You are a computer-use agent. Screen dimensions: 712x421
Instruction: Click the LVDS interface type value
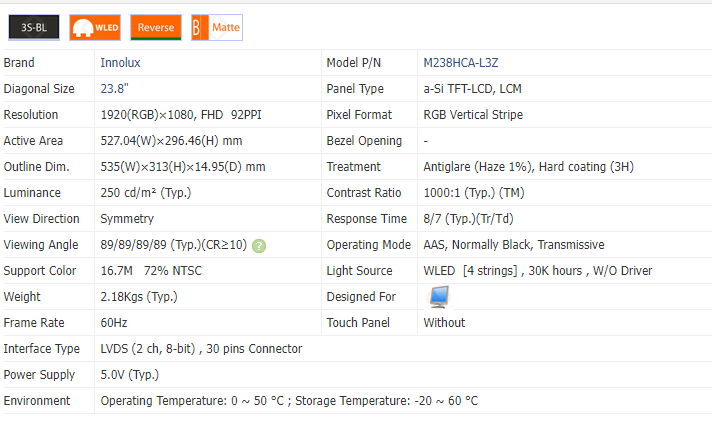click(201, 349)
